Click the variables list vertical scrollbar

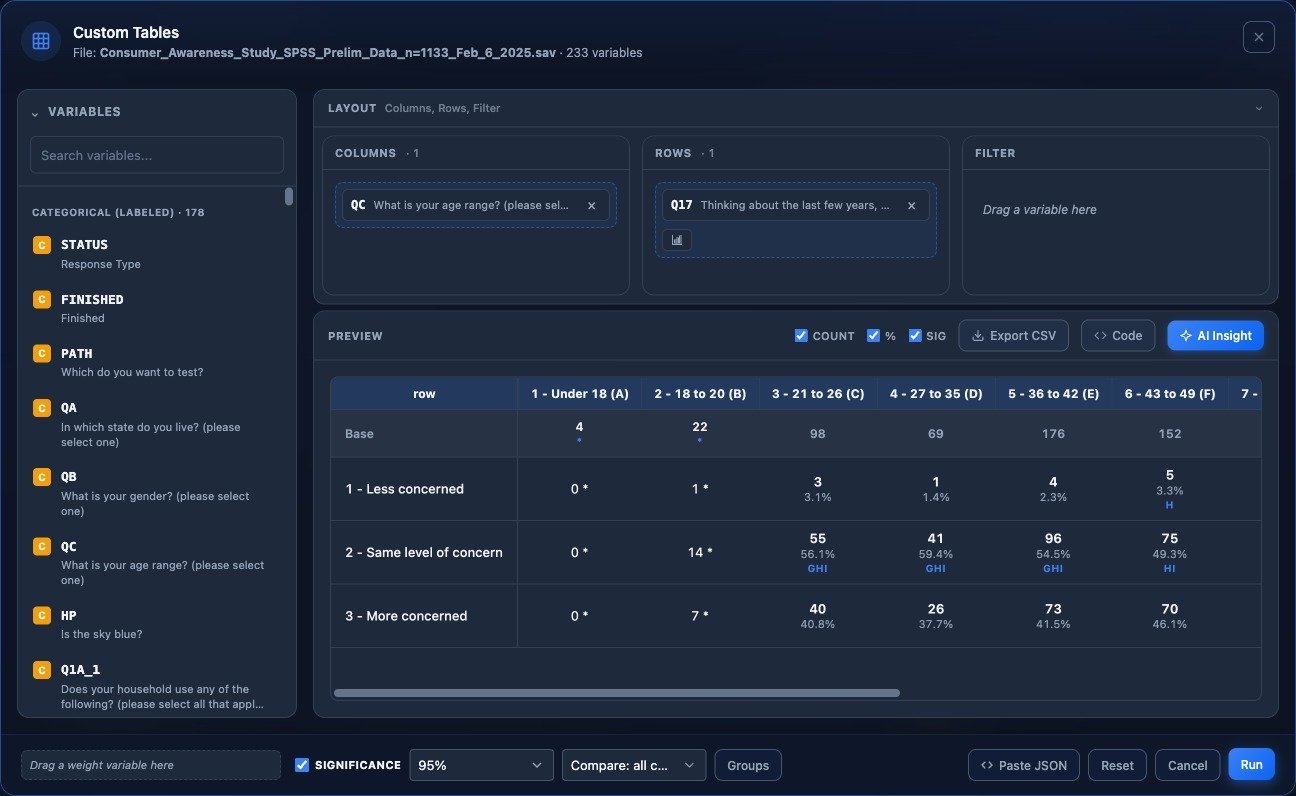pos(289,196)
